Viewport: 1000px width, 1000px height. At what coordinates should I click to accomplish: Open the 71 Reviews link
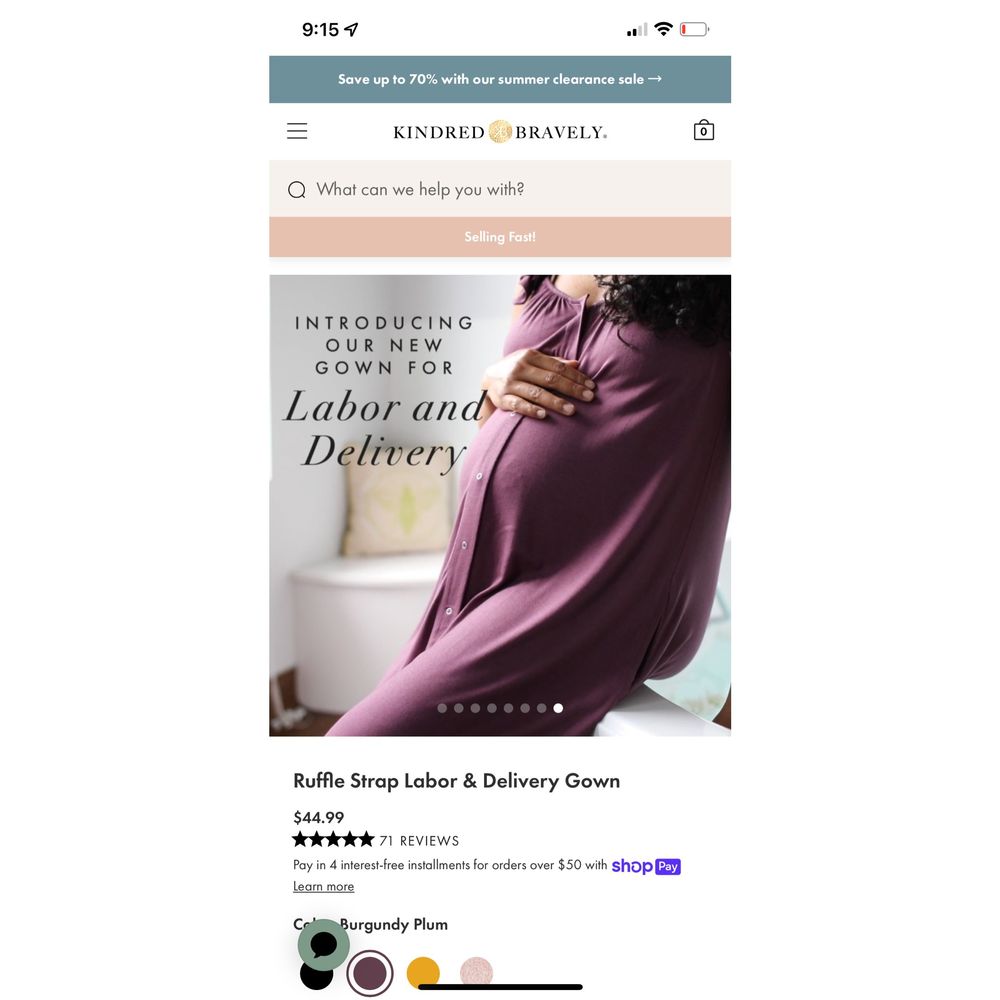pos(419,841)
